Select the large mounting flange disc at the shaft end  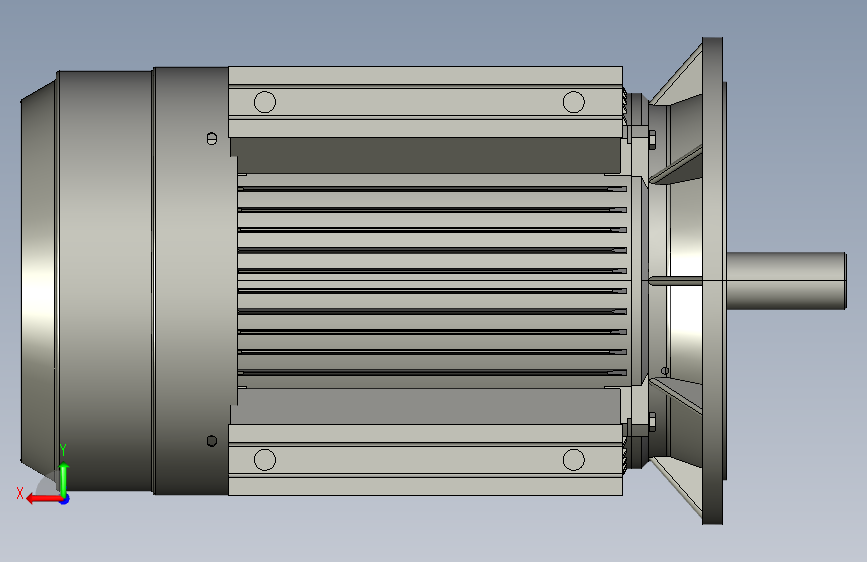click(713, 281)
